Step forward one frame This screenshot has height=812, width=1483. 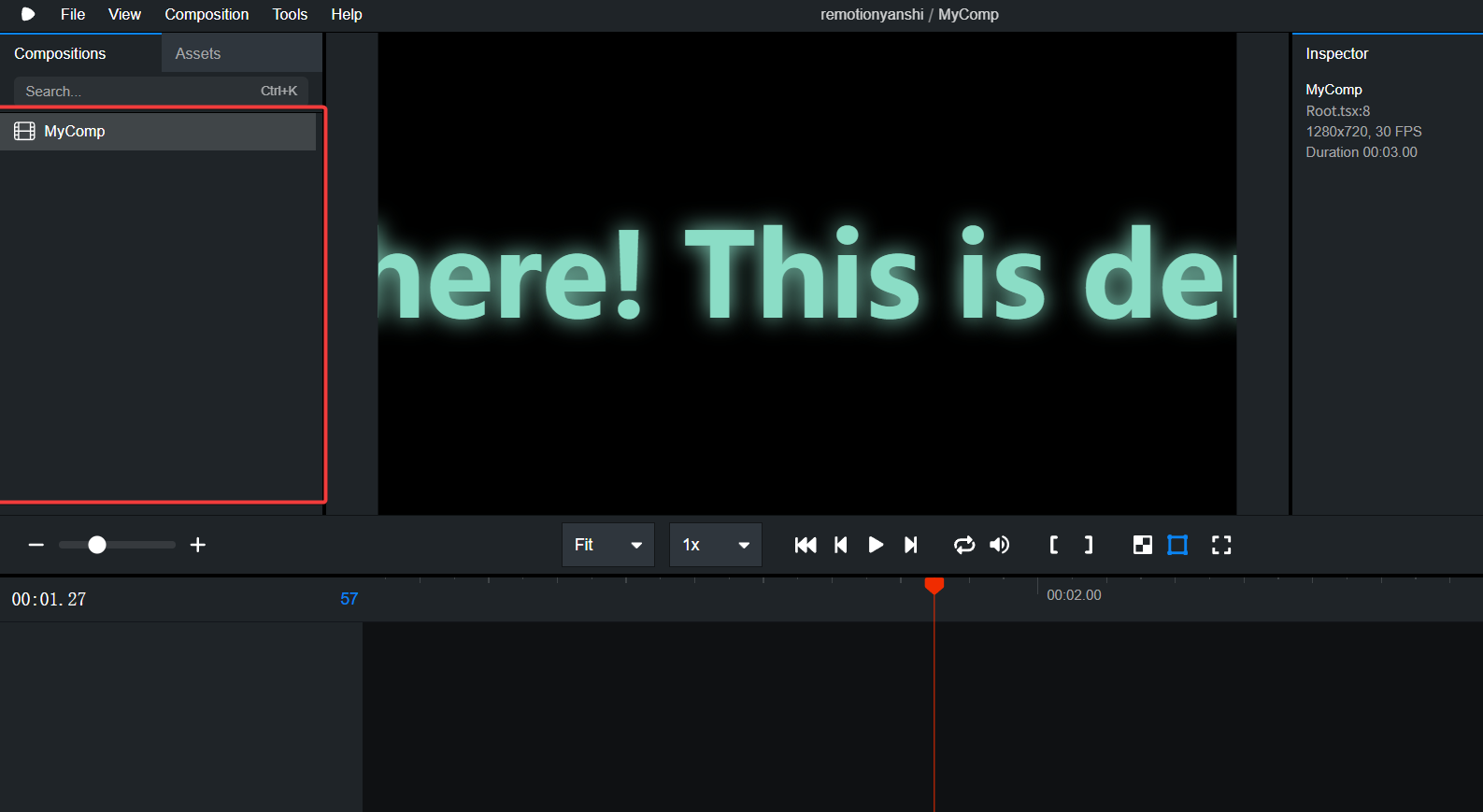click(x=911, y=545)
